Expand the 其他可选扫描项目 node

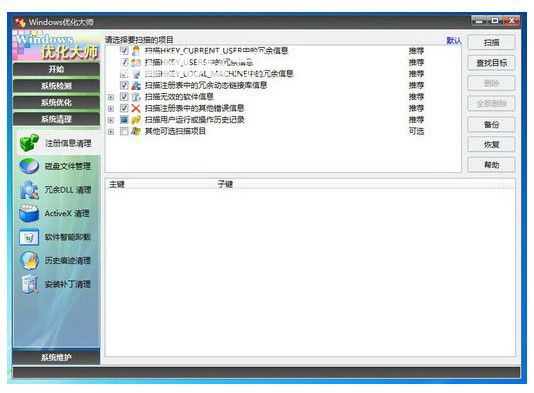111,131
